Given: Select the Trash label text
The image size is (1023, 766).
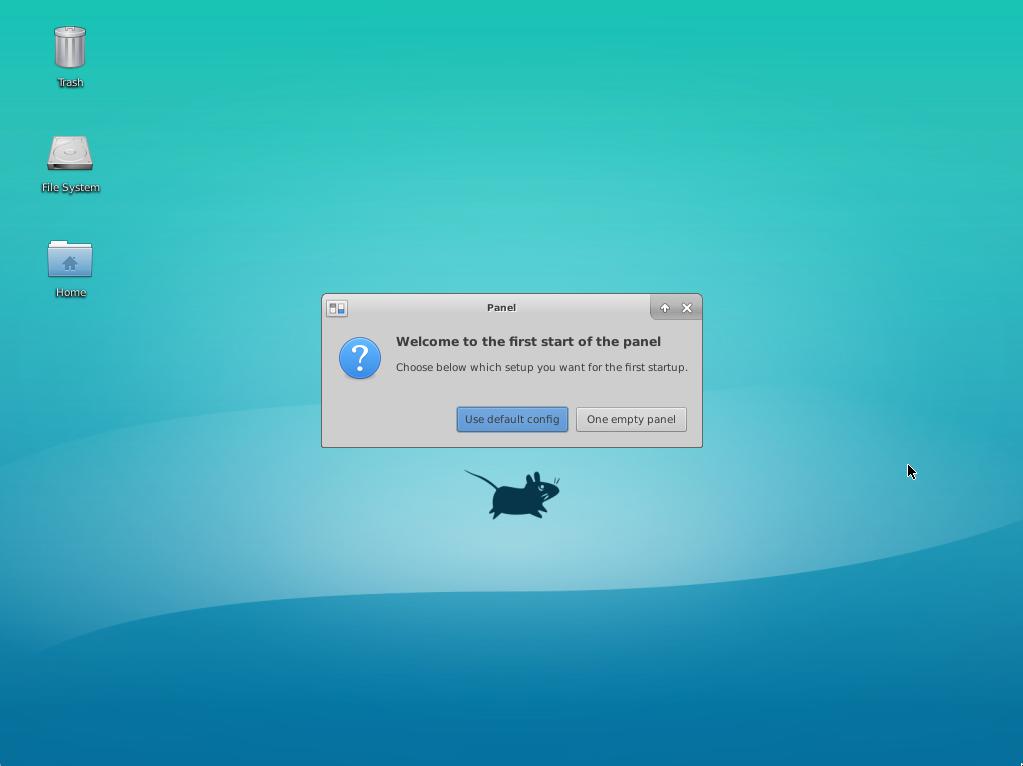Looking at the screenshot, I should coord(70,82).
